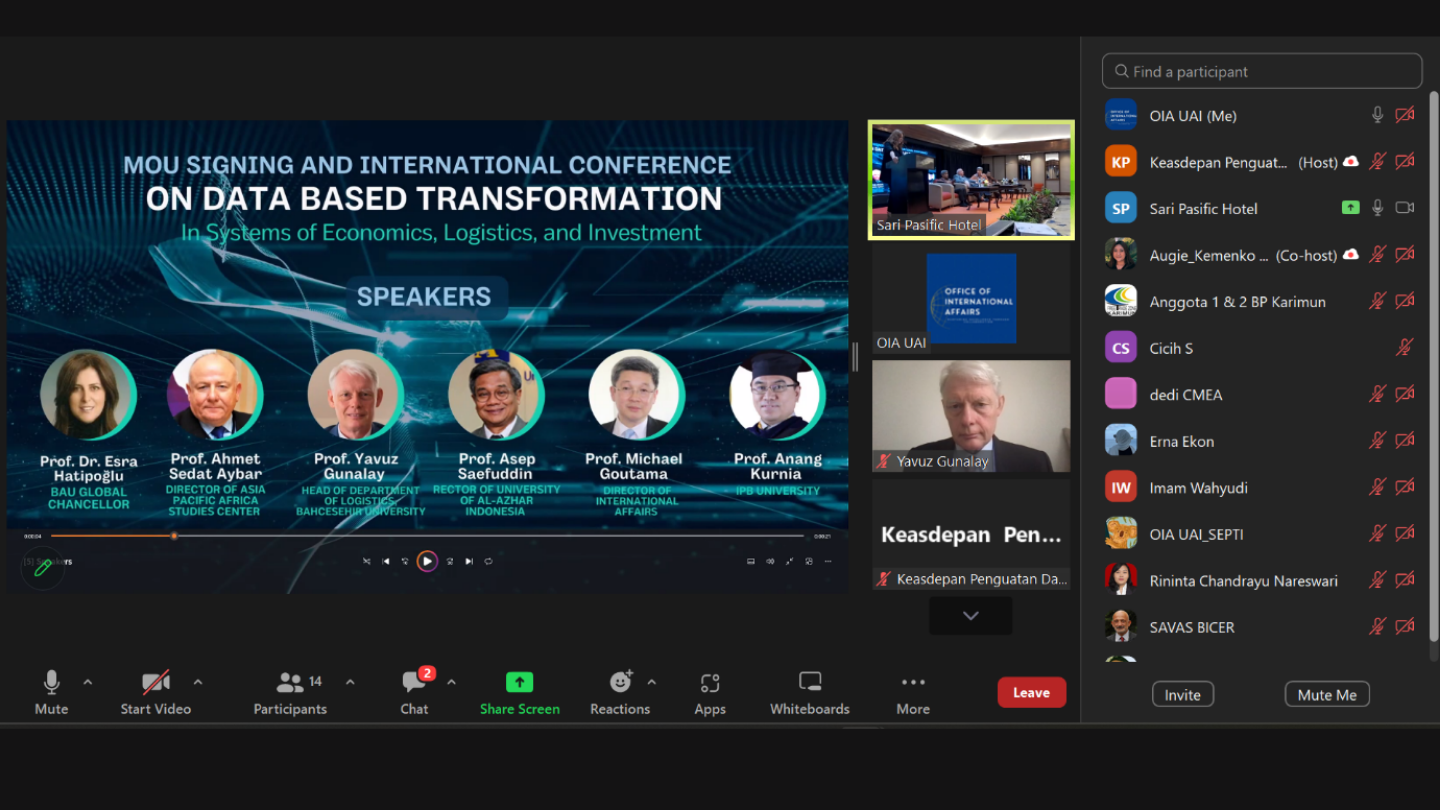1440x810 pixels.
Task: Toggle Start Video in meeting toolbar
Action: [x=155, y=692]
